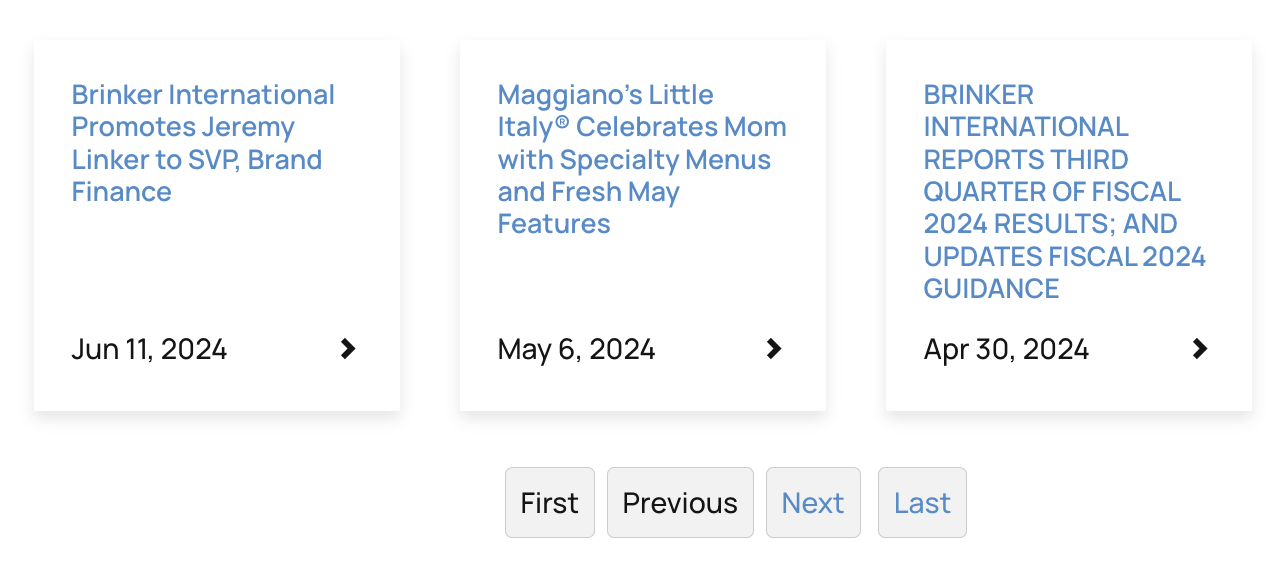Click the arrow icon on Jeremy Linker card
Viewport: 1286px width, 571px height.
(347, 349)
